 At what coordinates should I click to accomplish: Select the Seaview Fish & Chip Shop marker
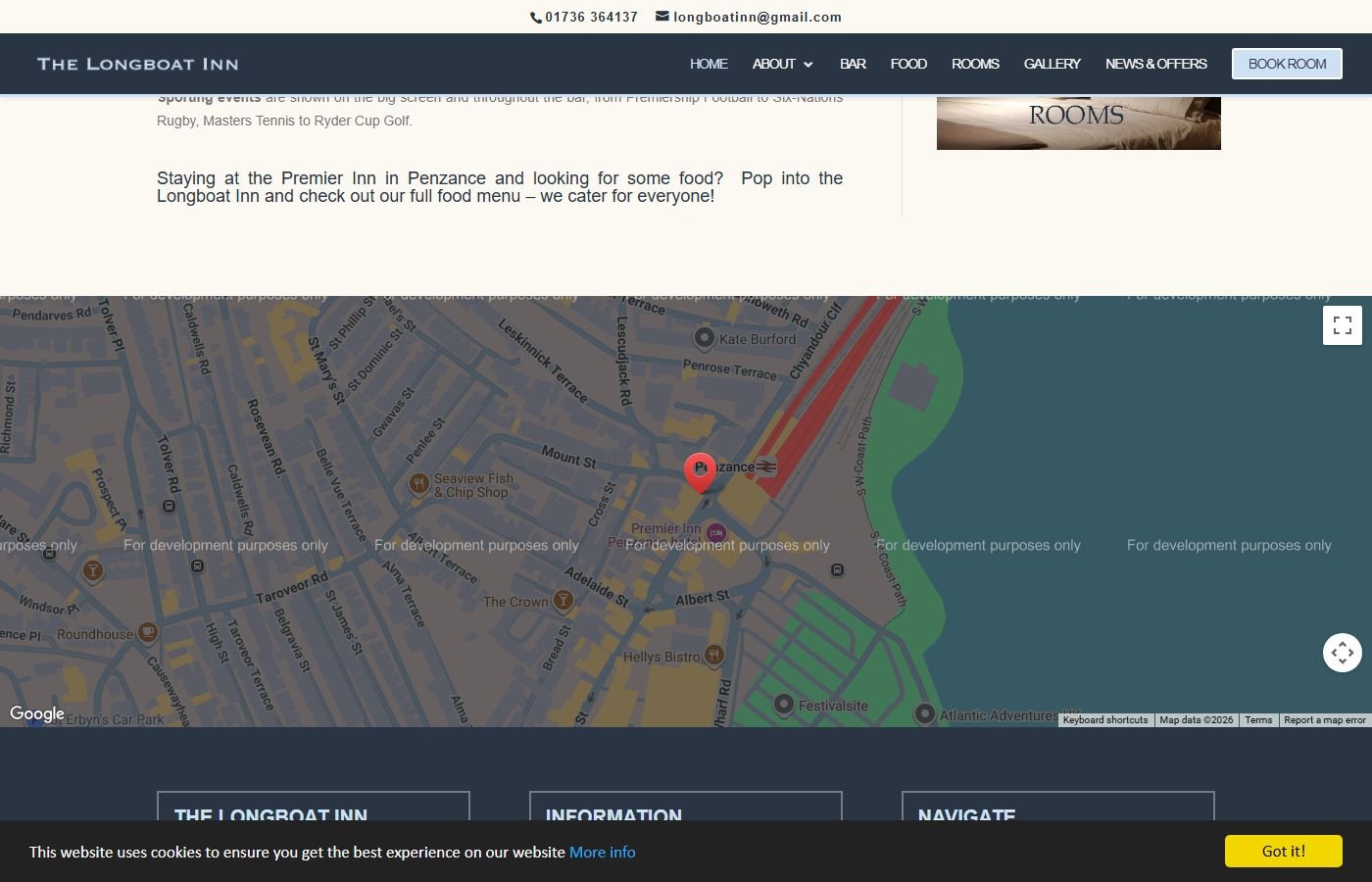coord(419,483)
